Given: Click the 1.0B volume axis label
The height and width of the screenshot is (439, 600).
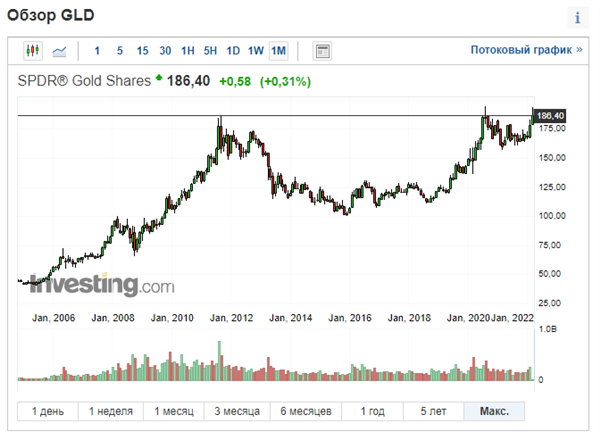Looking at the screenshot, I should [548, 329].
